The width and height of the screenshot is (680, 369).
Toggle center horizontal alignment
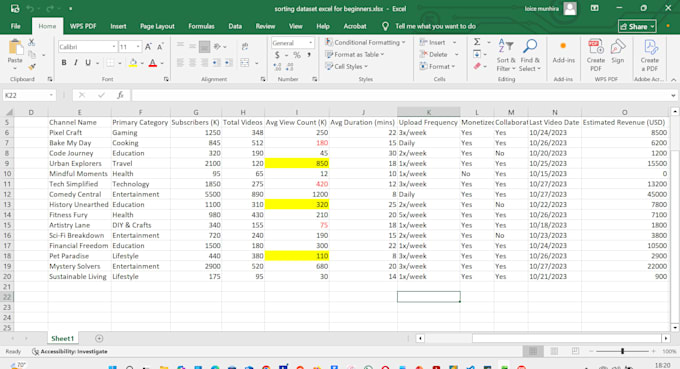coord(192,63)
